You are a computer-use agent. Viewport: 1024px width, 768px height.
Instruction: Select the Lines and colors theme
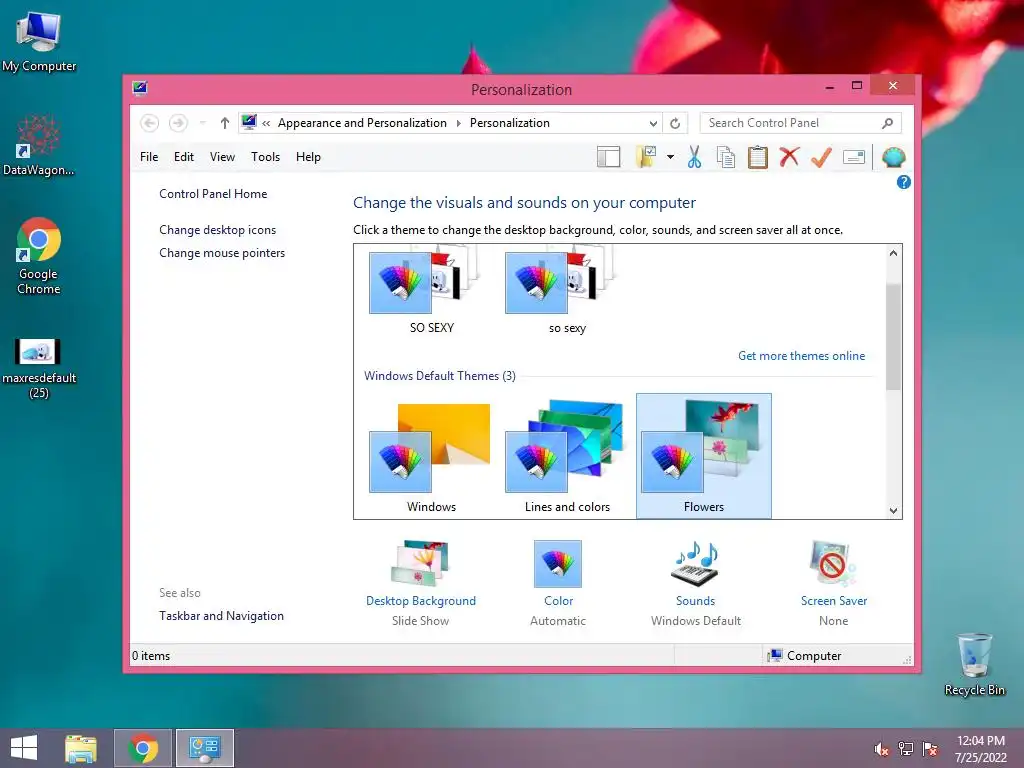click(x=567, y=456)
